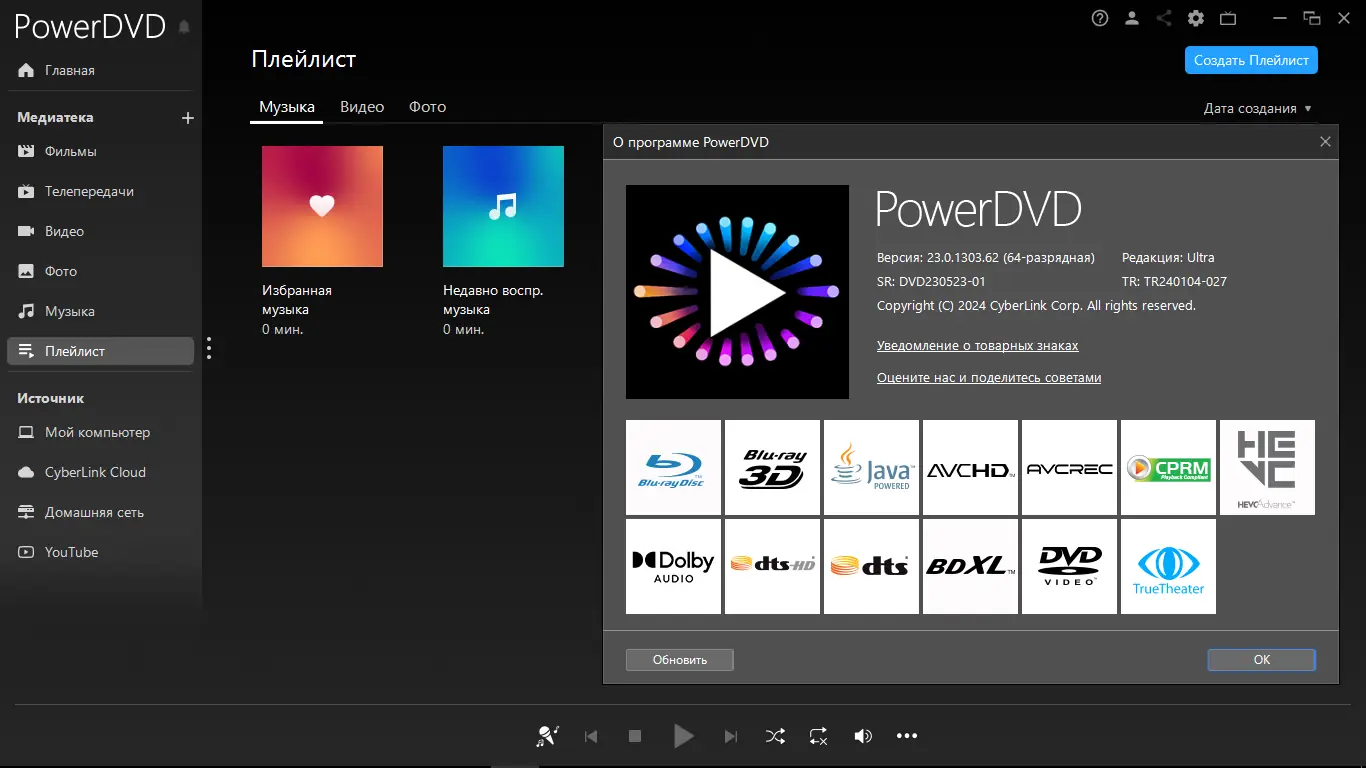This screenshot has height=768, width=1366.
Task: Click the dts-HD logo tile
Action: 772,566
